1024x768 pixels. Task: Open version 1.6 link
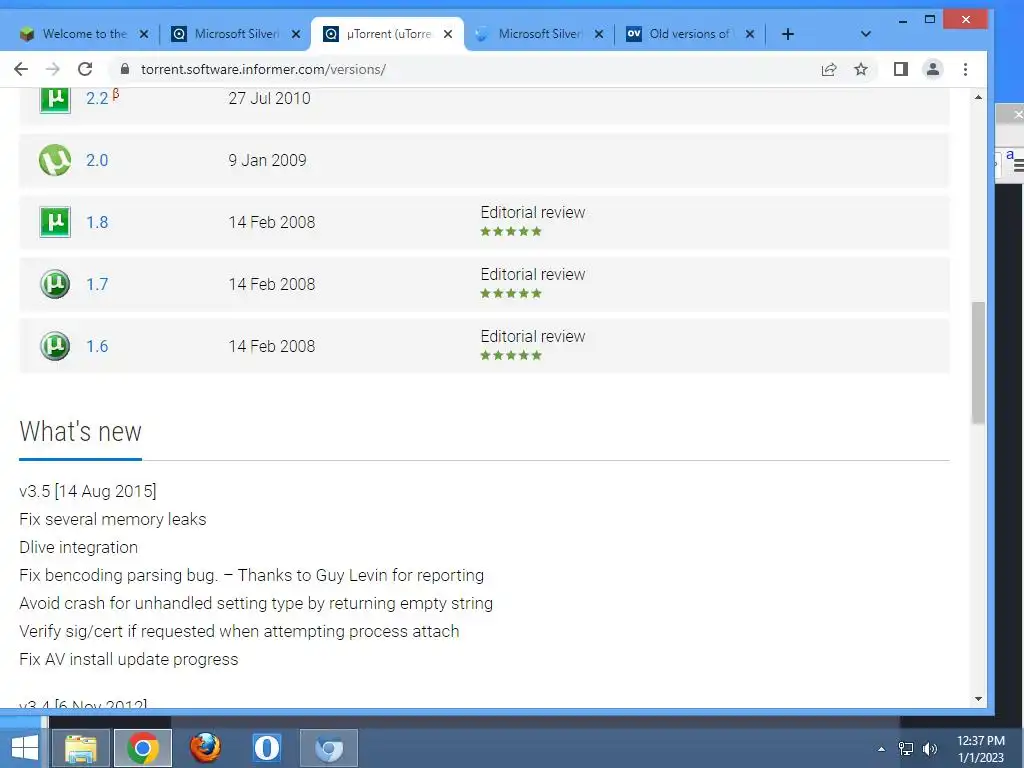97,346
